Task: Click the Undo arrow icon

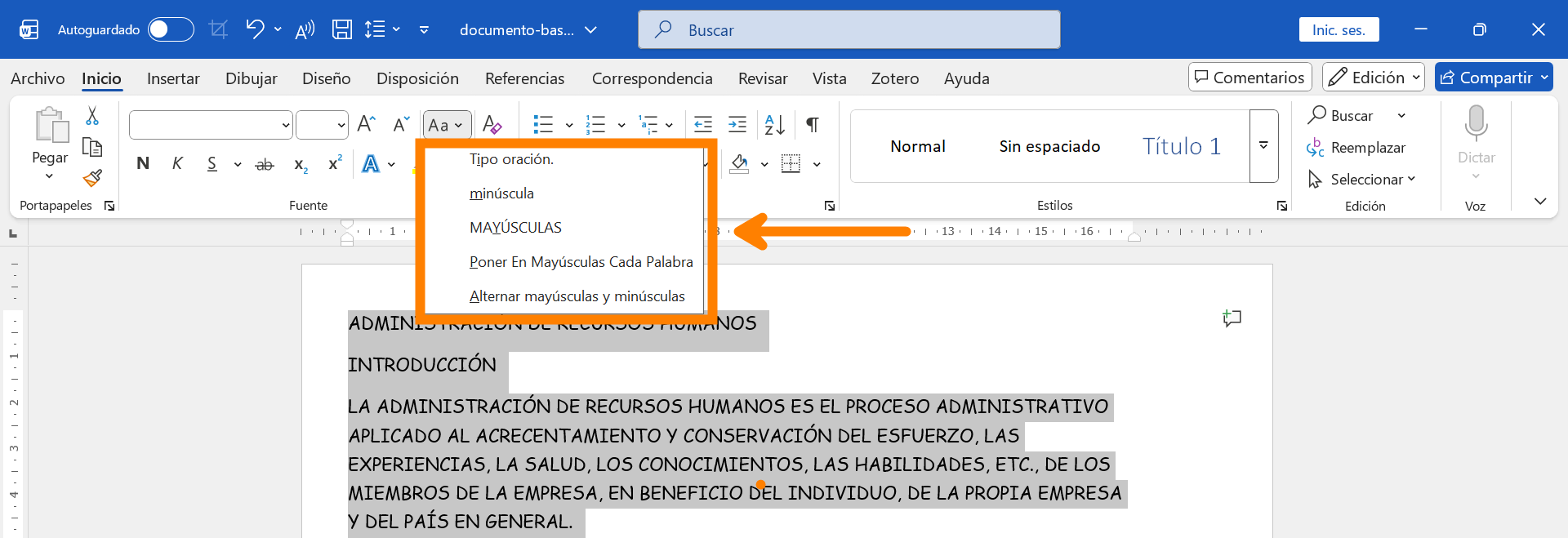Action: (x=255, y=29)
